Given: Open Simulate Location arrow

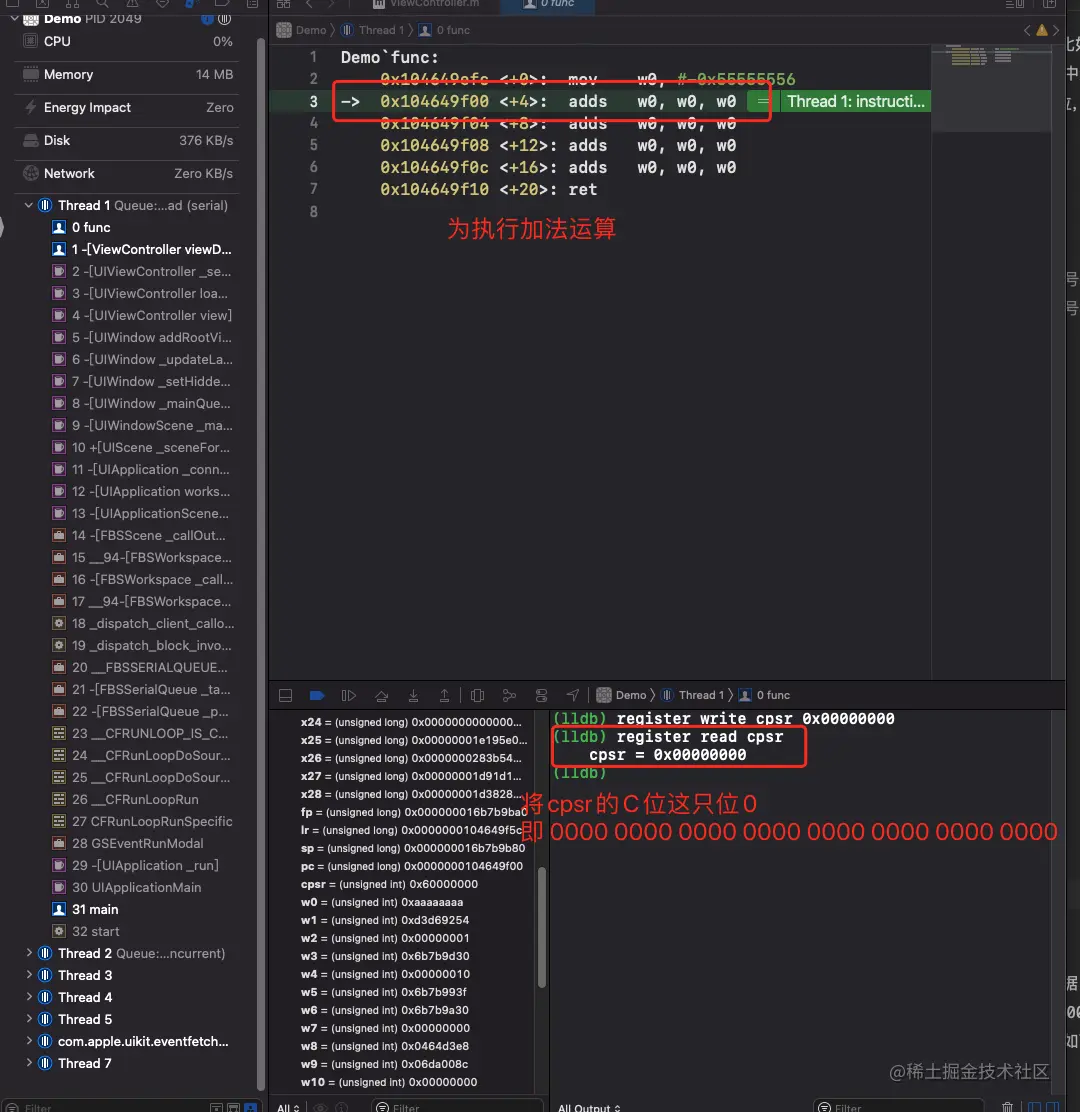Looking at the screenshot, I should (x=572, y=696).
